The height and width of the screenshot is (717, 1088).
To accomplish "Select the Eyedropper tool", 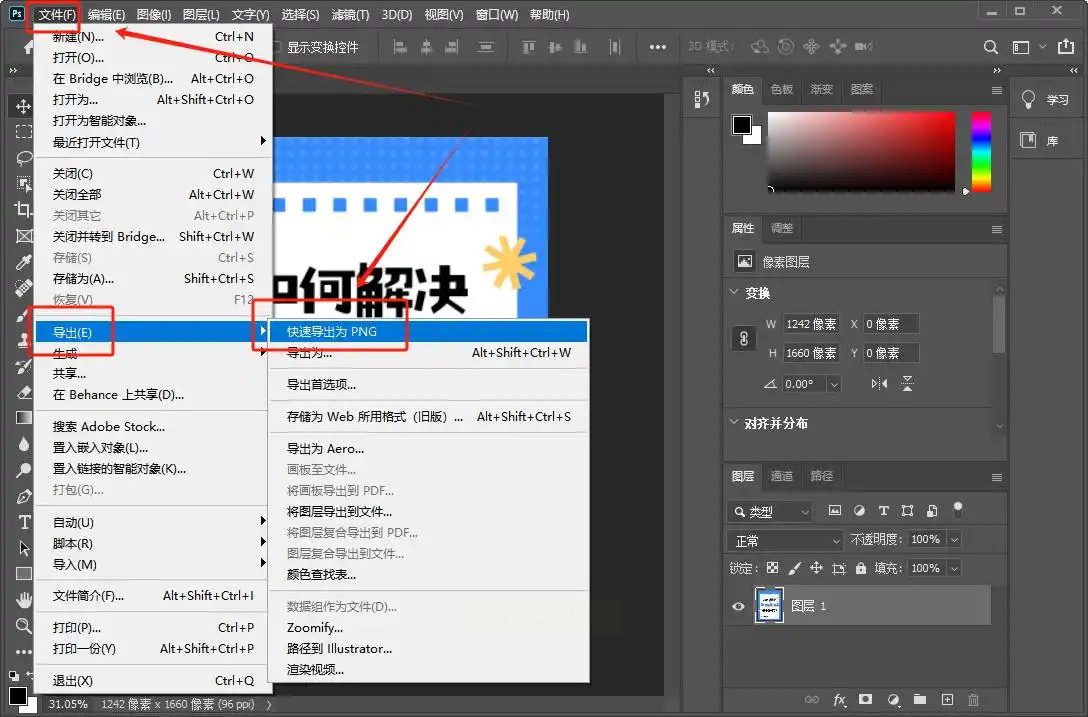I will [23, 262].
